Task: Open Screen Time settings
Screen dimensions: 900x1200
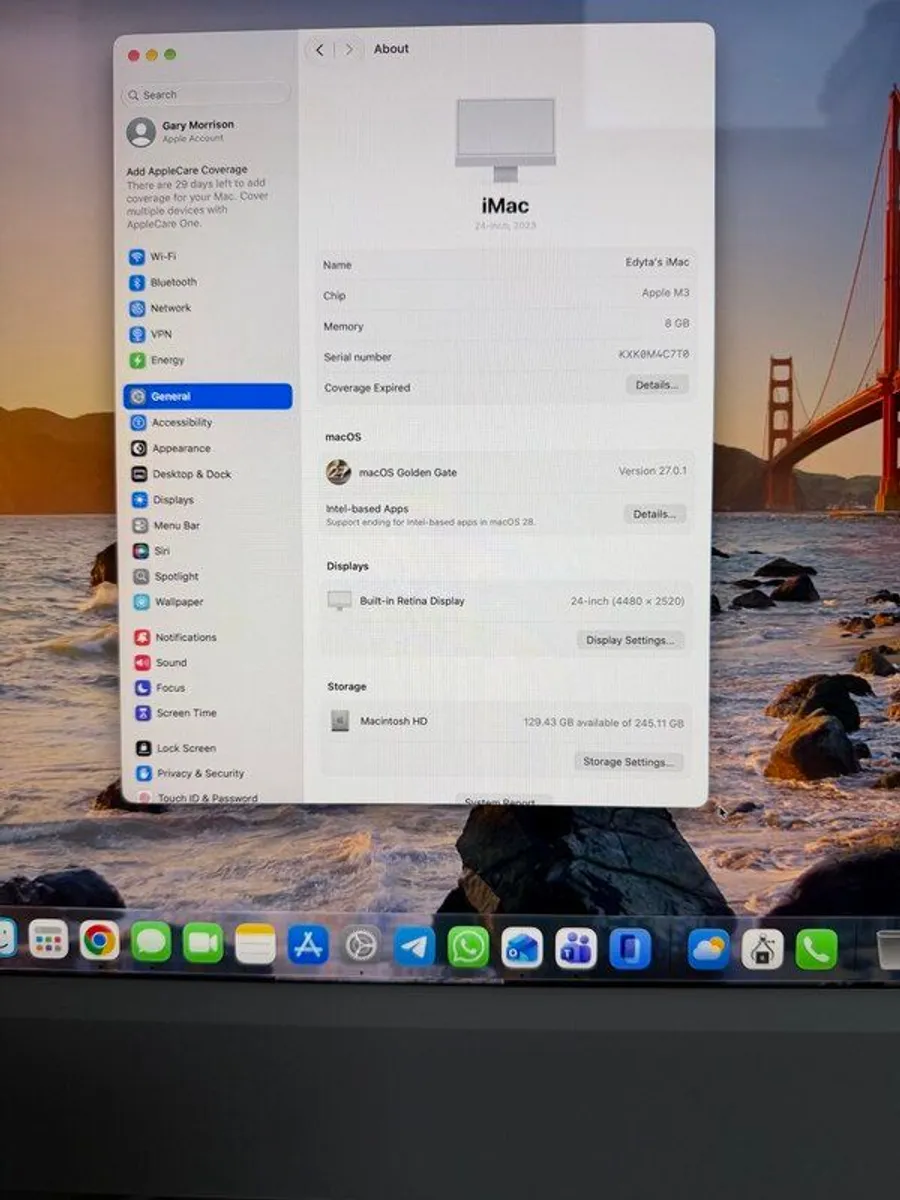Action: pyautogui.click(x=176, y=714)
